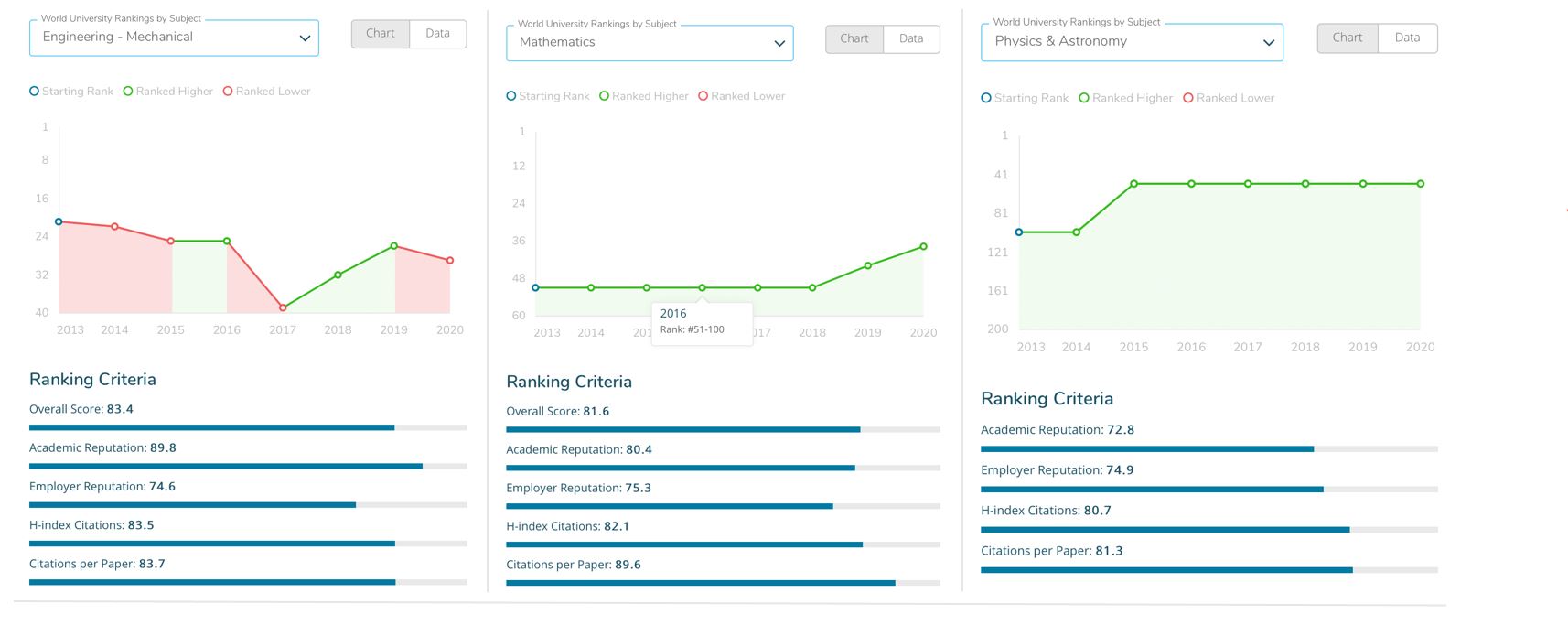Select Chart tab in Physics & Astronomy panel
Screen dimensions: 1568x625
(1347, 38)
